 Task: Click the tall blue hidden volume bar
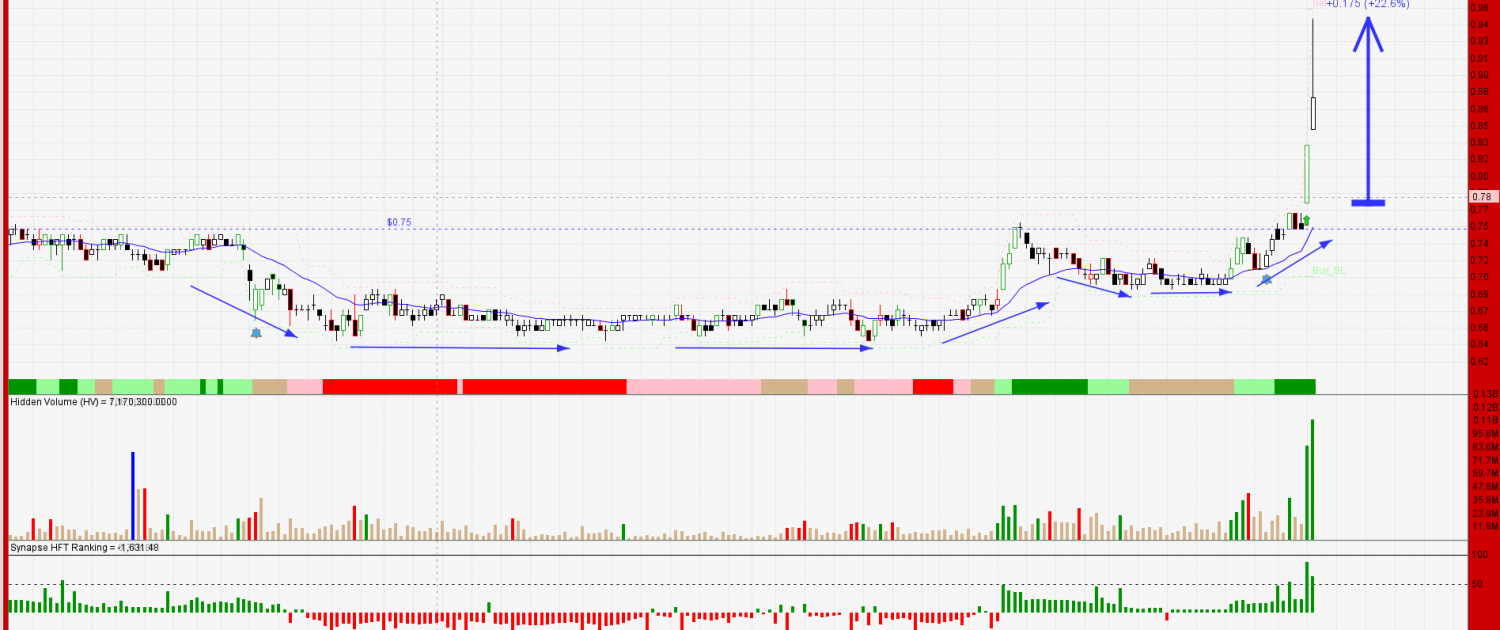click(x=133, y=496)
